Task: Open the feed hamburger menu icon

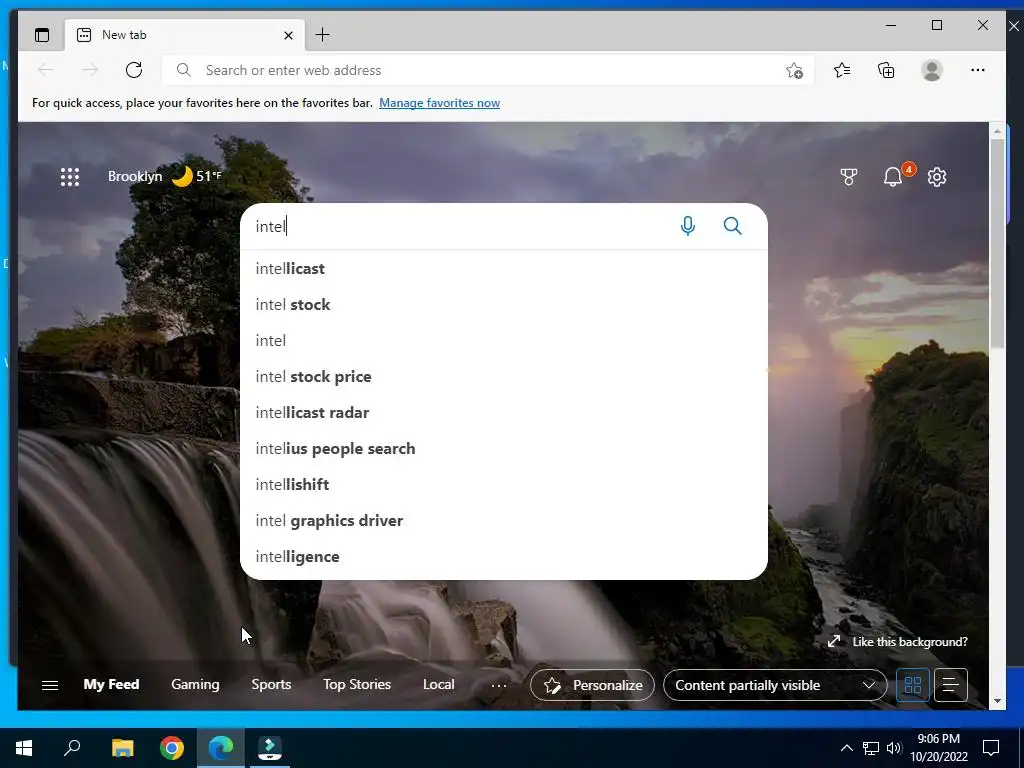Action: pos(50,685)
